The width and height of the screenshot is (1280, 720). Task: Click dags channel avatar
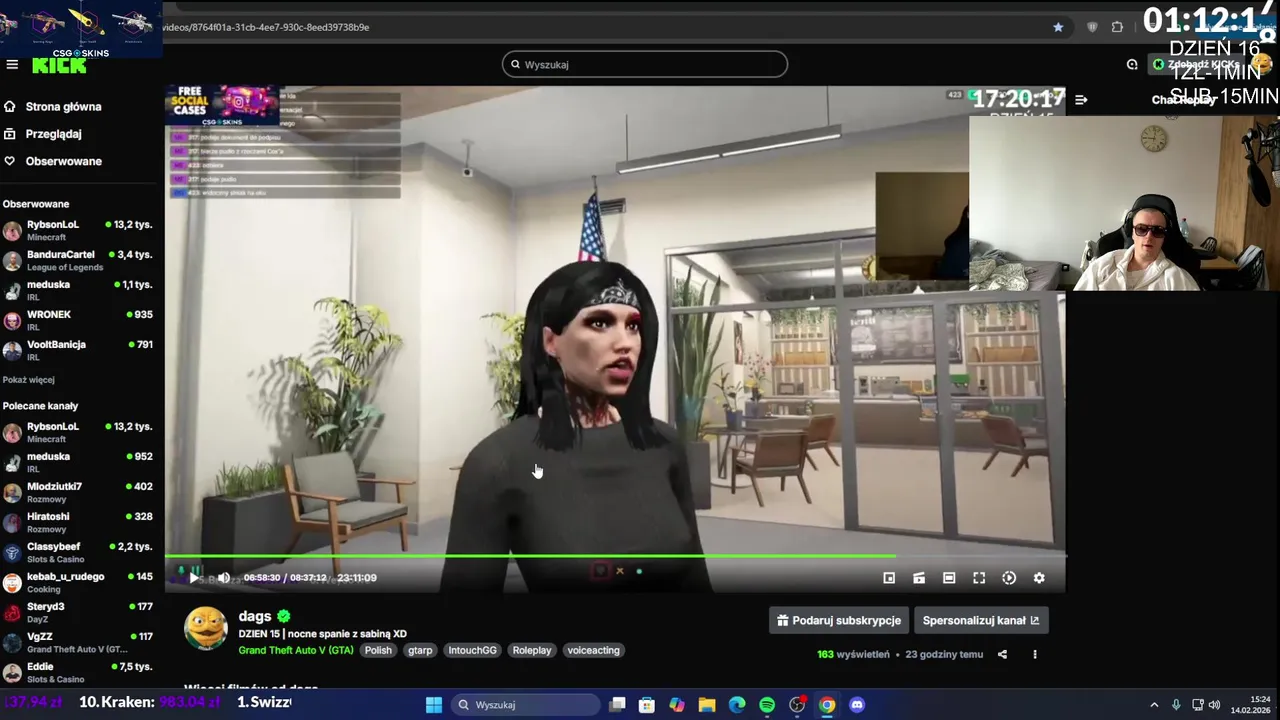click(206, 629)
